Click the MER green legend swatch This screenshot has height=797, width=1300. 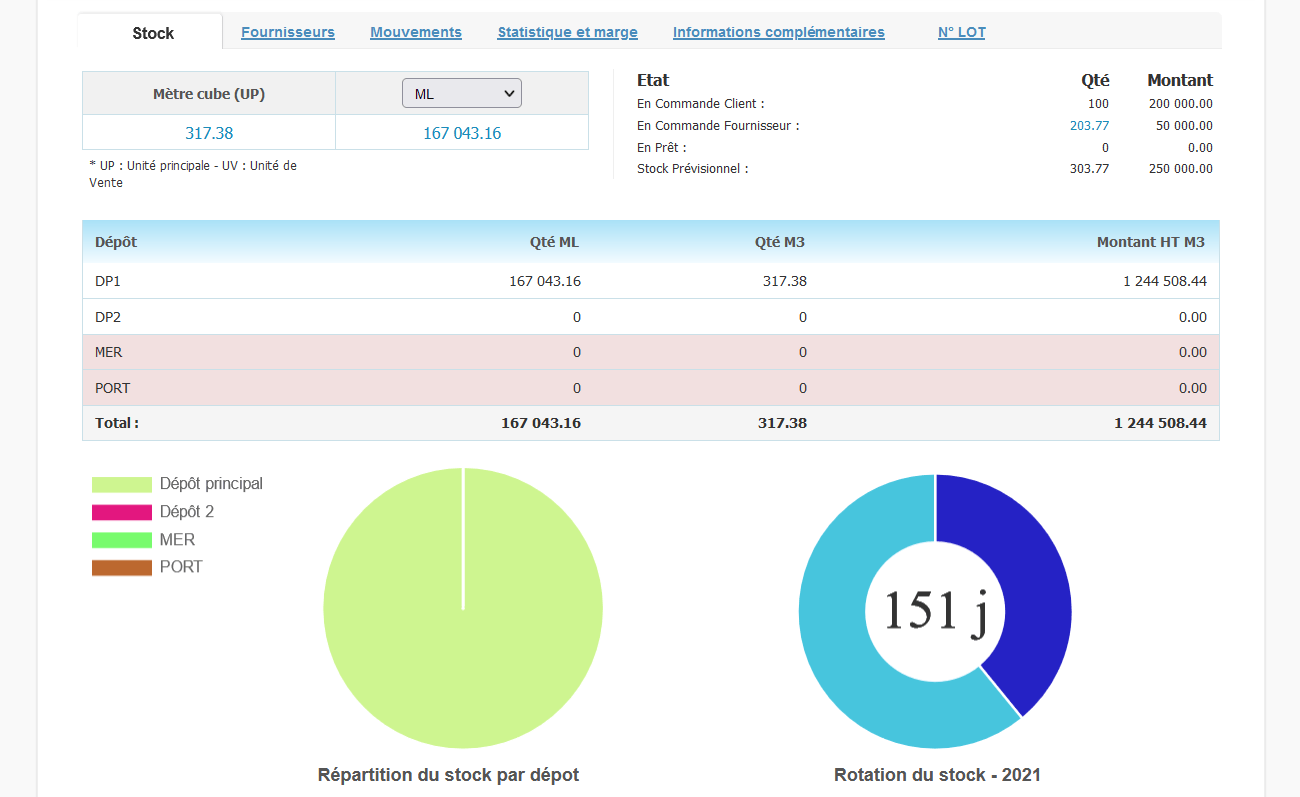point(121,540)
